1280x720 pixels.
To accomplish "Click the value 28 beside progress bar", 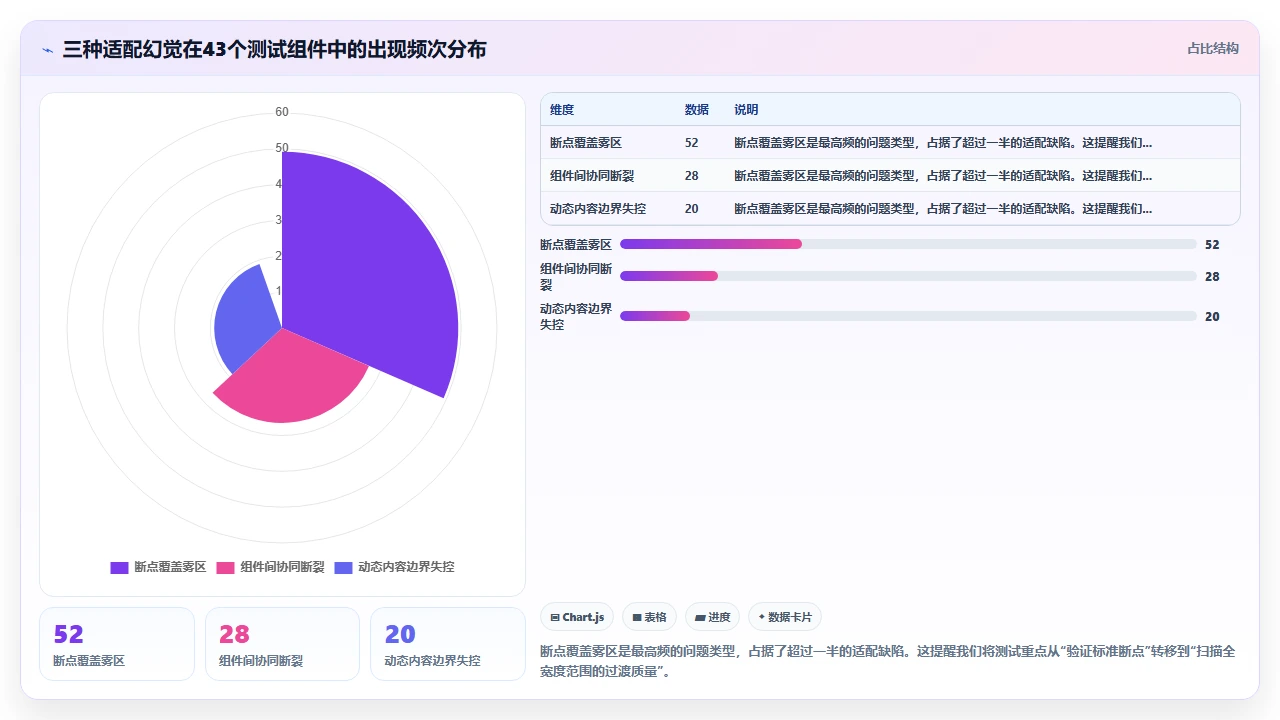I will 1212,276.
